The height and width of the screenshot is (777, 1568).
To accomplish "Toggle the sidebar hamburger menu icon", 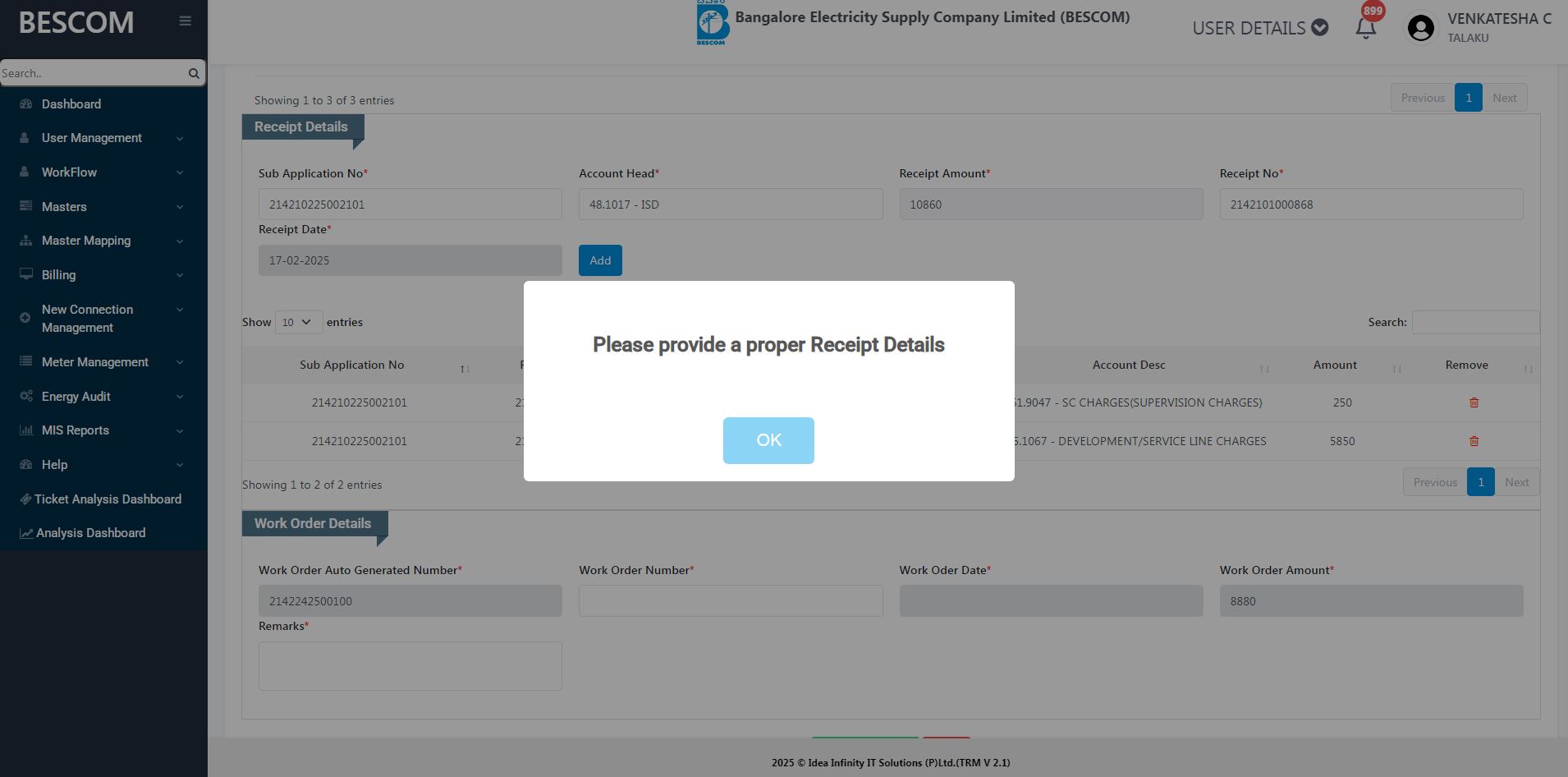I will click(185, 21).
